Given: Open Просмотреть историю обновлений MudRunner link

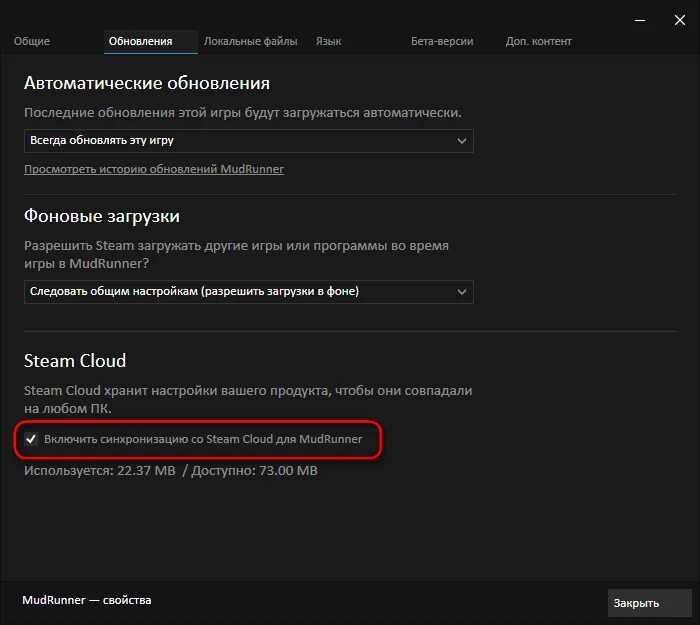Looking at the screenshot, I should click(154, 169).
